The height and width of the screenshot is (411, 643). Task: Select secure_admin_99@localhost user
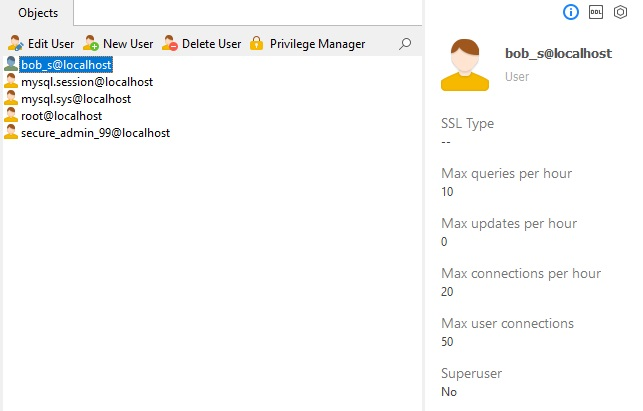point(95,133)
